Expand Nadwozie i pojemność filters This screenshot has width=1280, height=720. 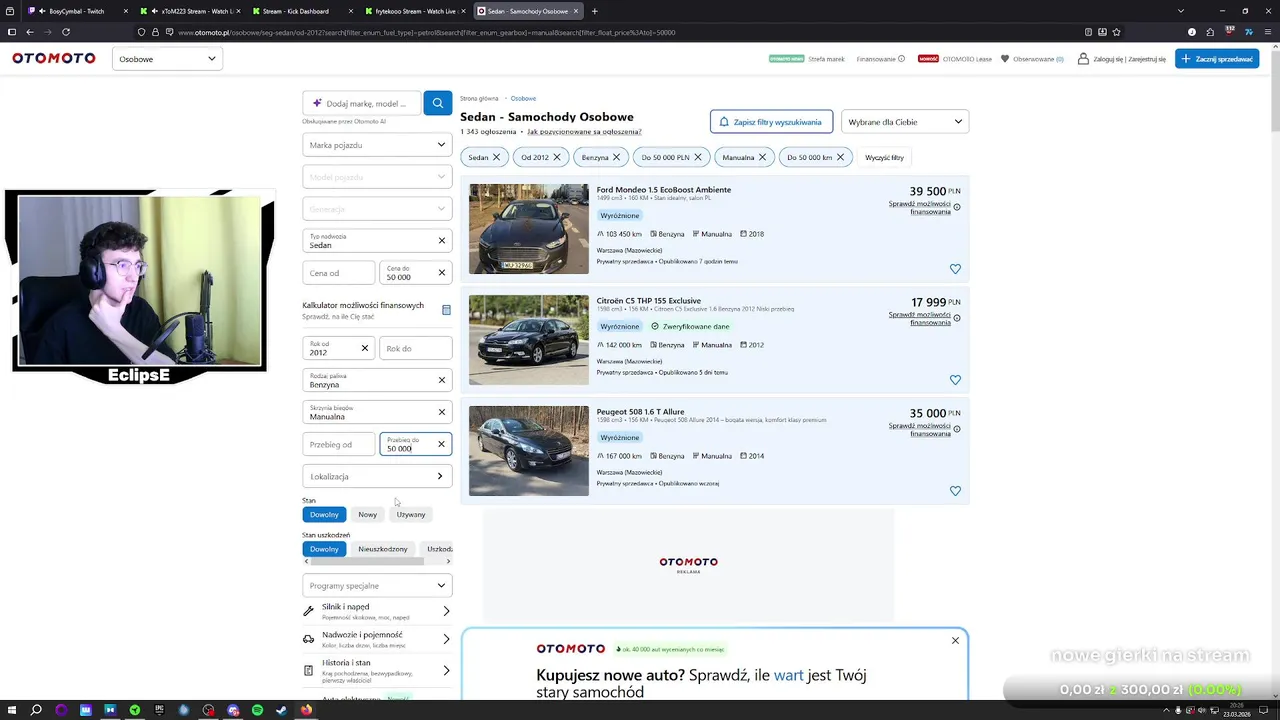coord(377,638)
